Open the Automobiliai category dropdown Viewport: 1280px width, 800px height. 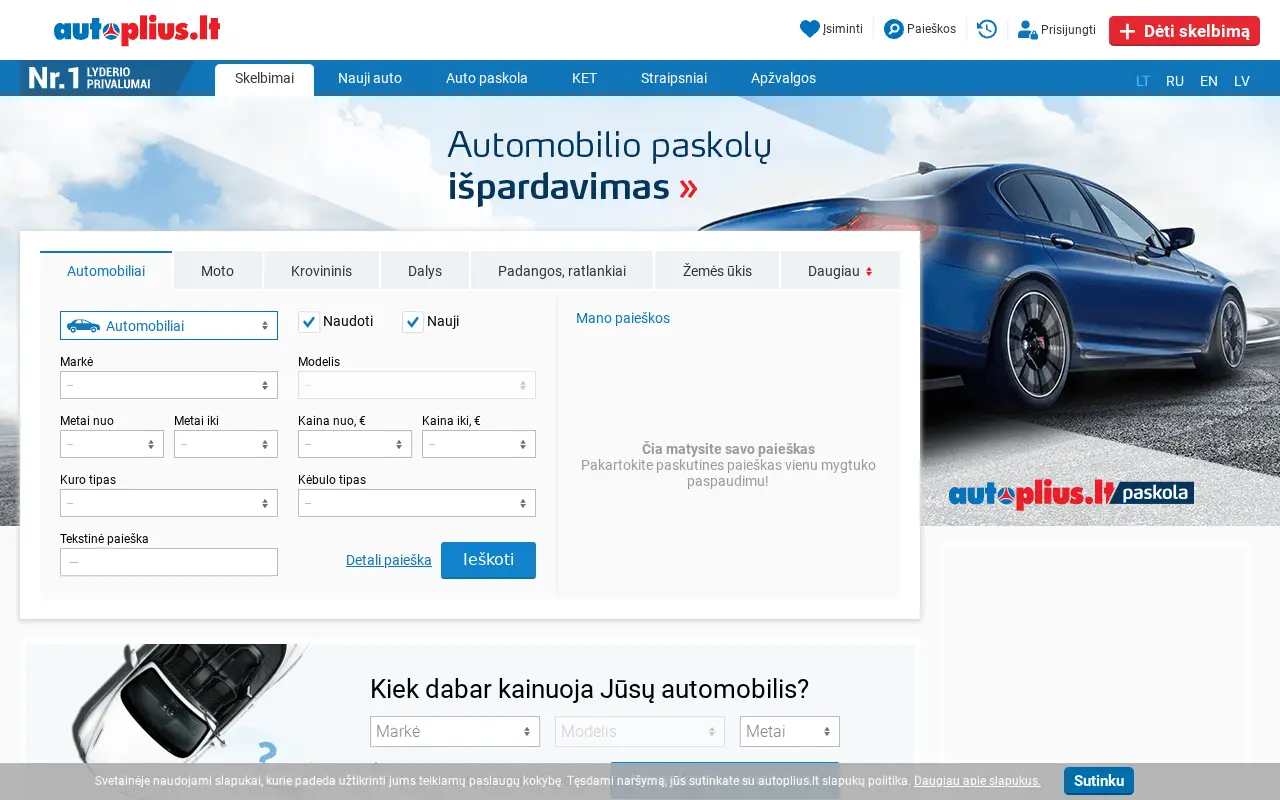point(169,326)
